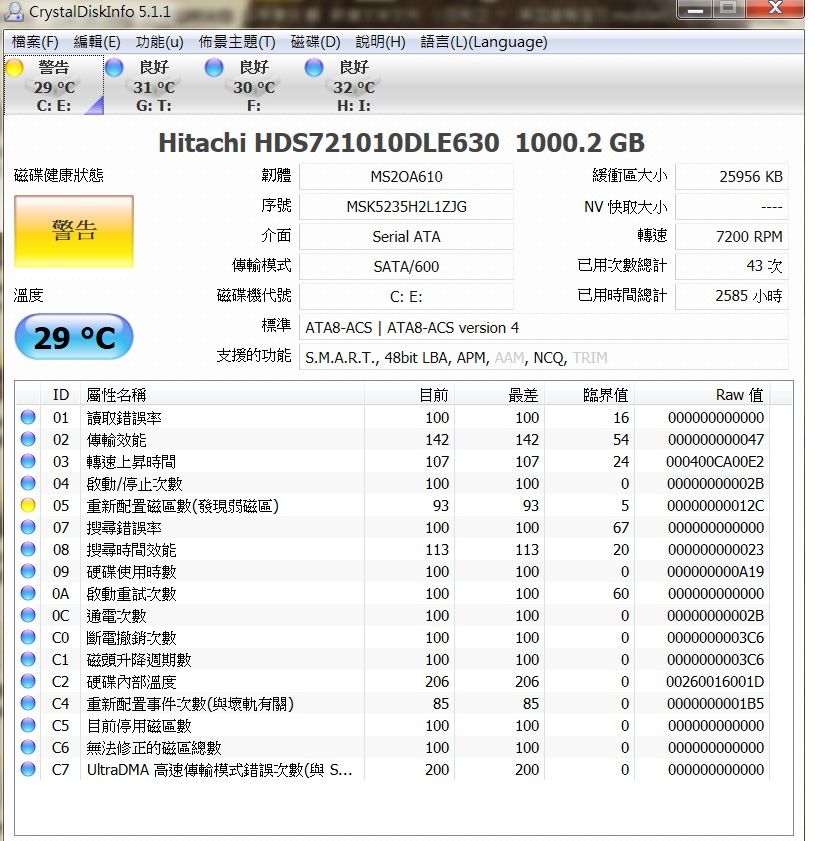Click the 屬性名稱 column header

click(x=223, y=395)
